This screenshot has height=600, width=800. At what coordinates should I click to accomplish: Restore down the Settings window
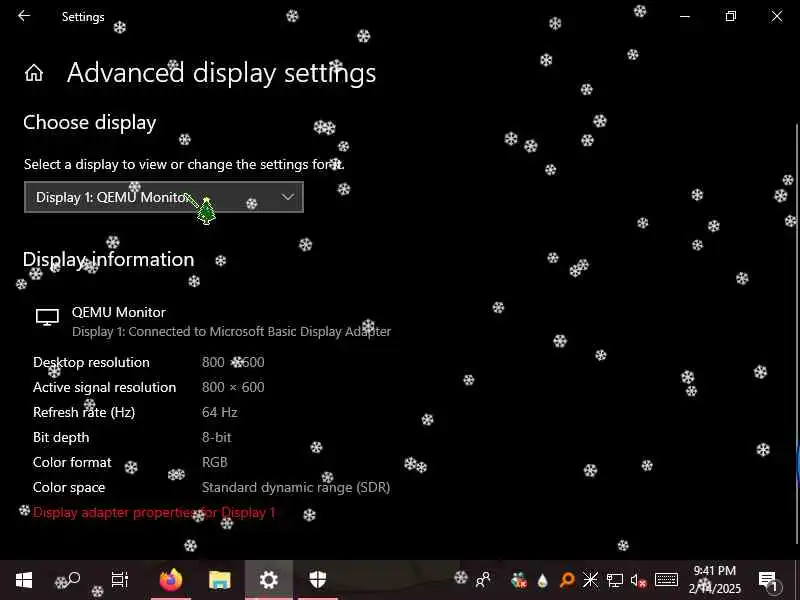pos(731,16)
